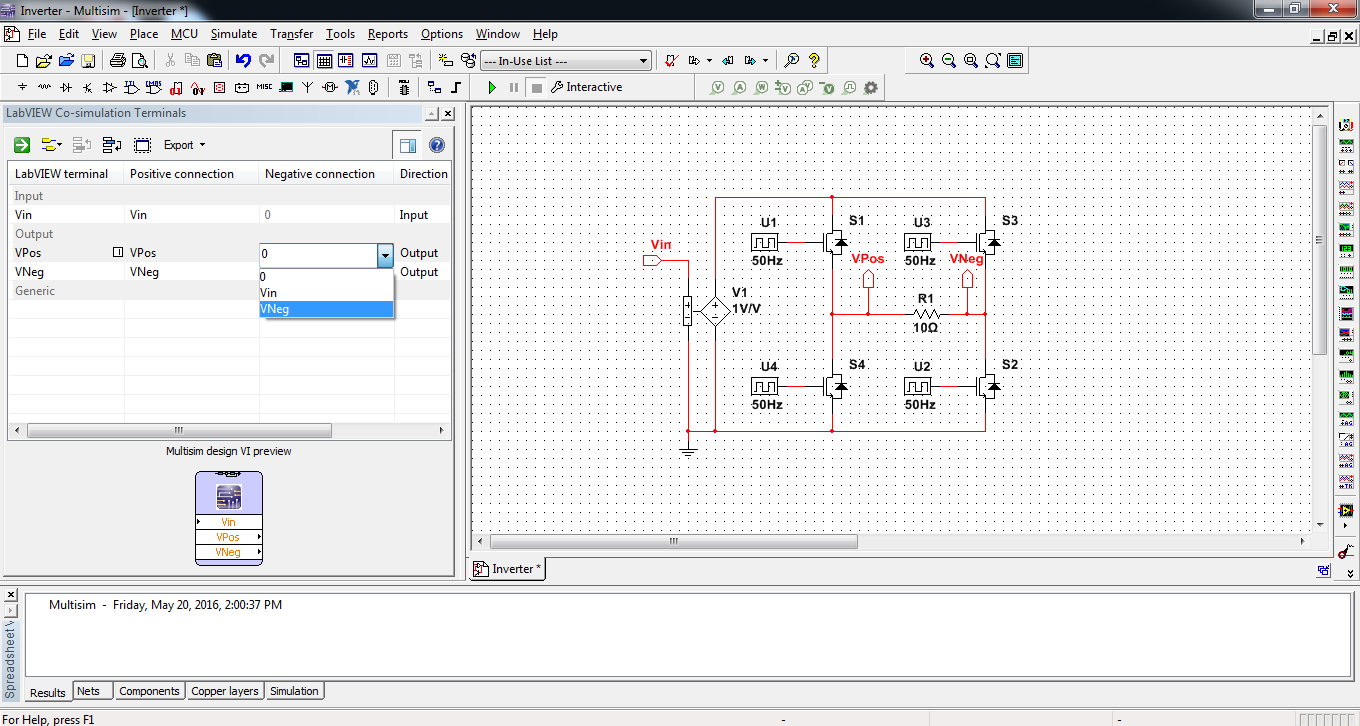Click the VNeg row terminal name cell
The image size is (1360, 726).
pos(66,272)
